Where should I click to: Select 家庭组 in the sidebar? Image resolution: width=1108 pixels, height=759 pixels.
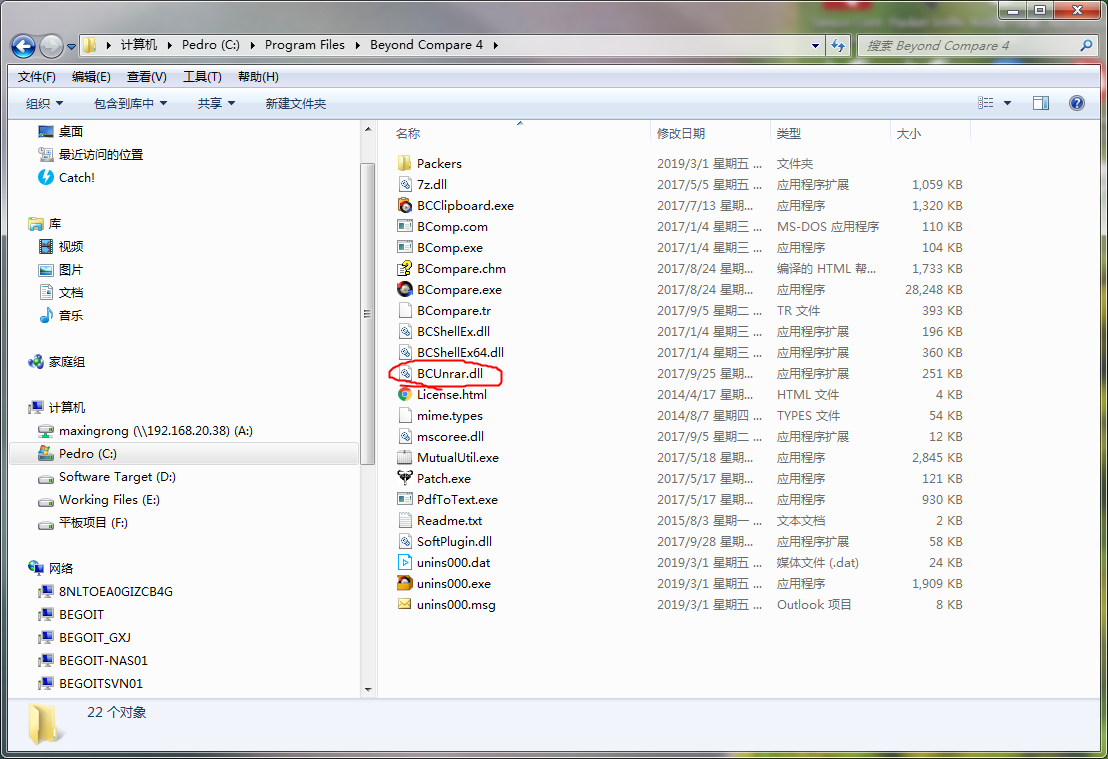coord(57,362)
